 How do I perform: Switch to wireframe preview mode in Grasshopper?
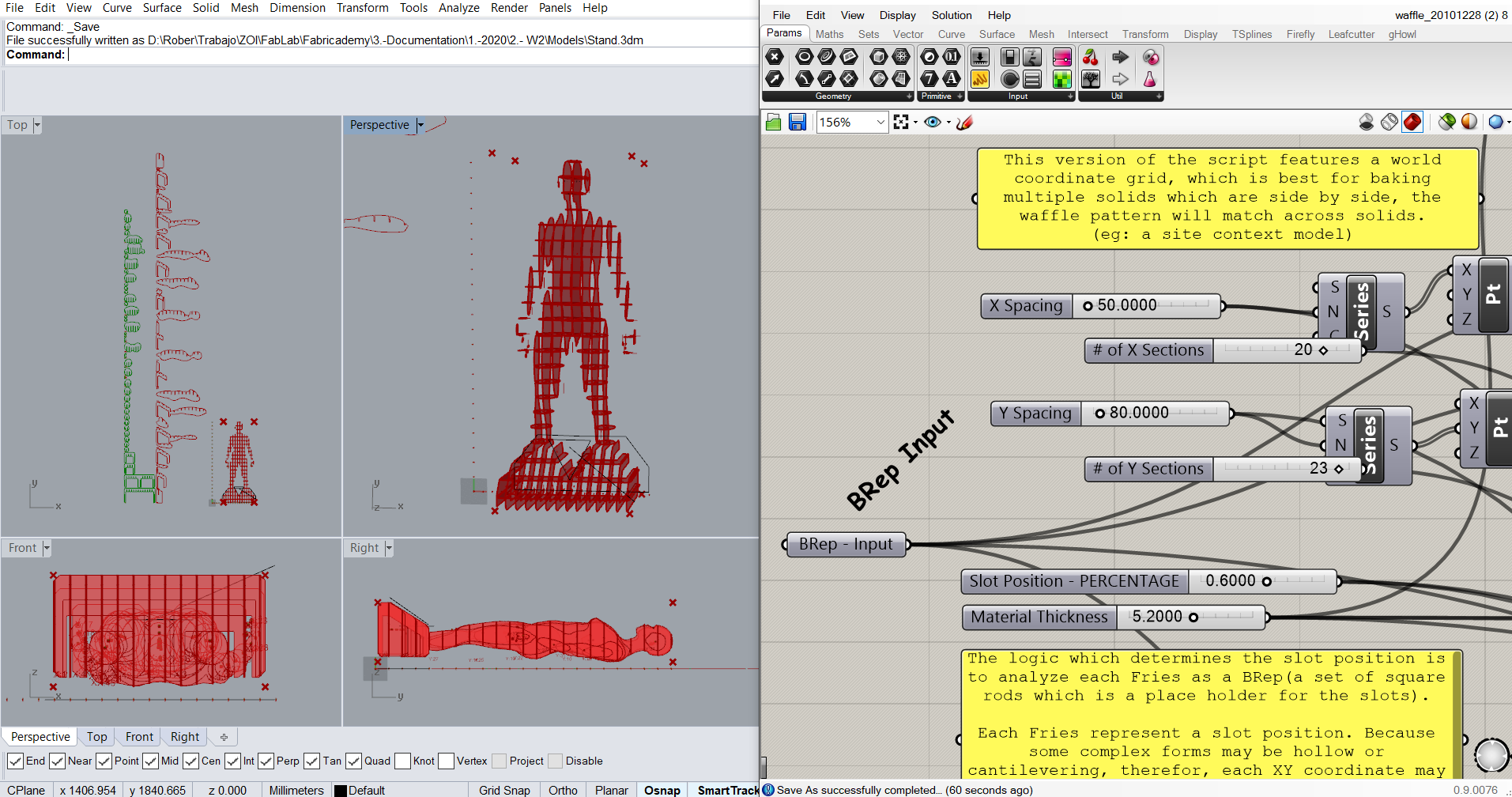click(x=1389, y=122)
